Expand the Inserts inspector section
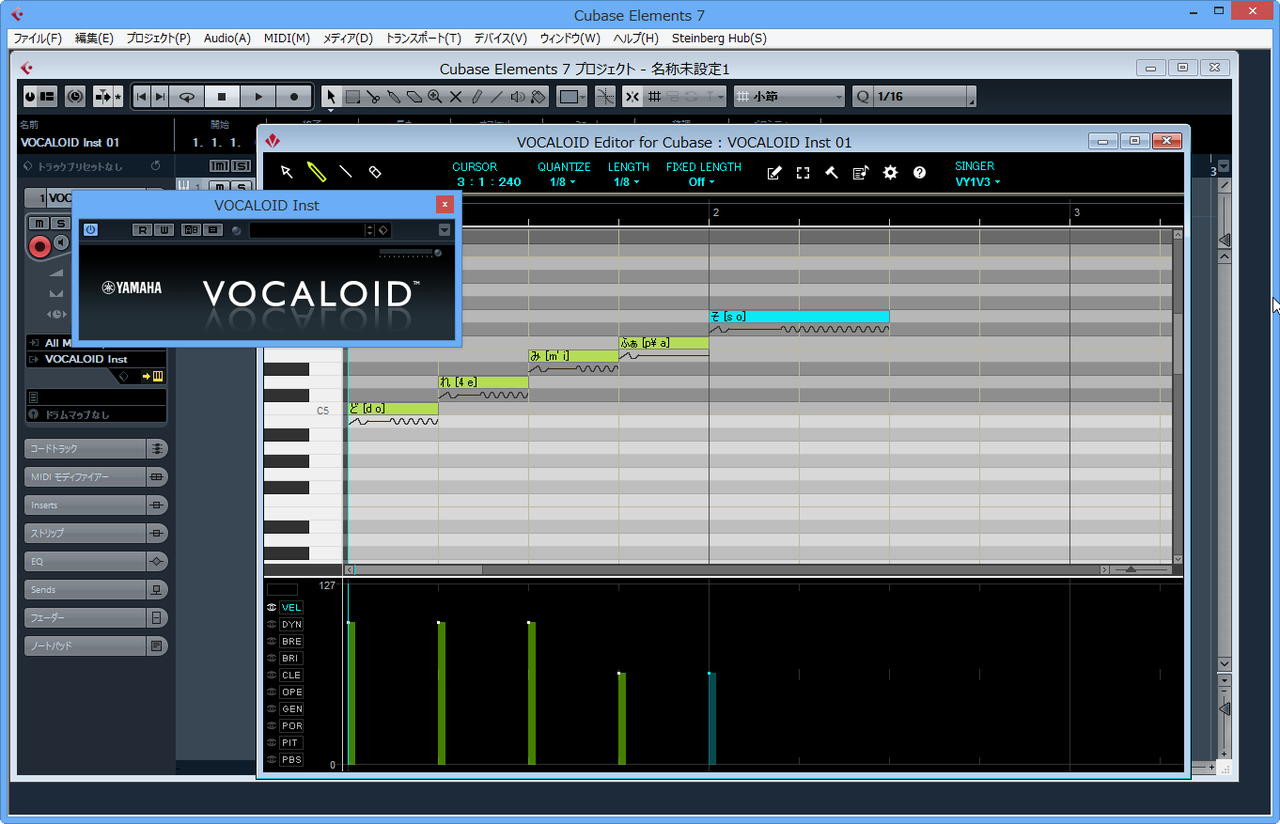1280x824 pixels. tap(96, 505)
